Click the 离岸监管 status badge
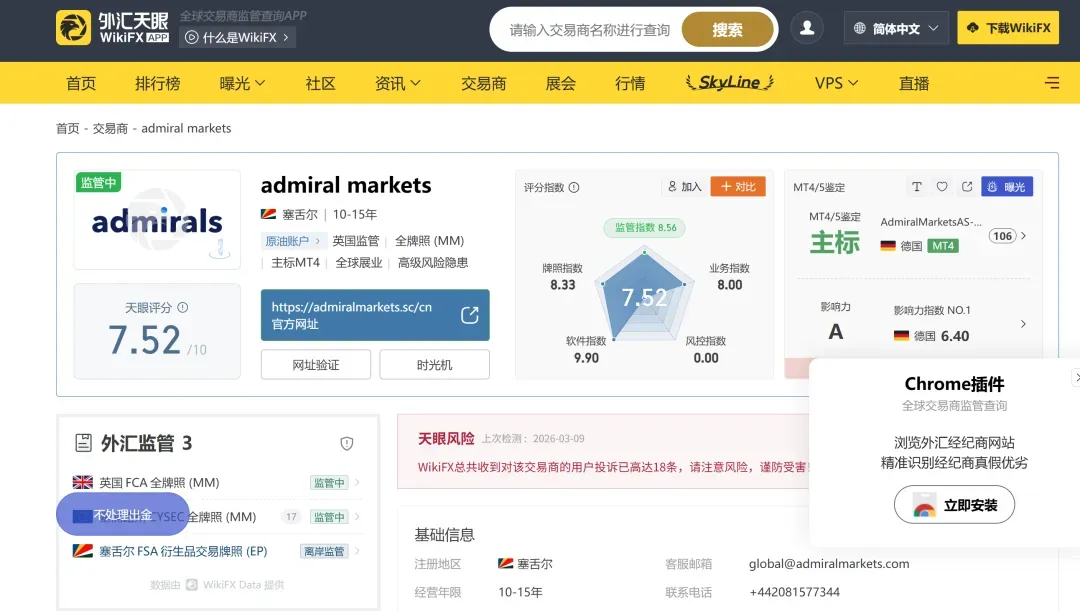Screen dimensions: 1080x611 pyautogui.click(x=324, y=551)
